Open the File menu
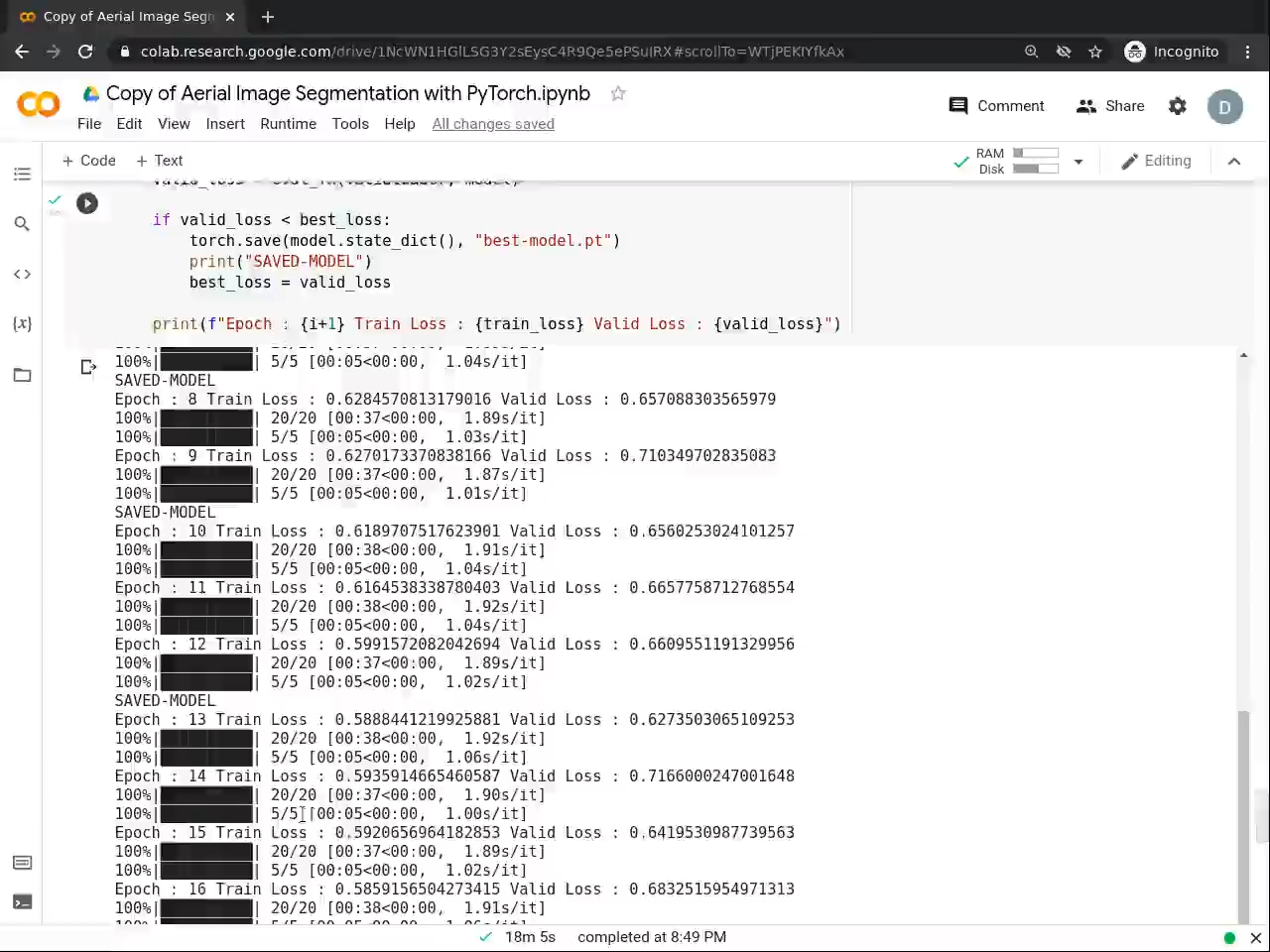This screenshot has height=952, width=1270. [x=89, y=124]
